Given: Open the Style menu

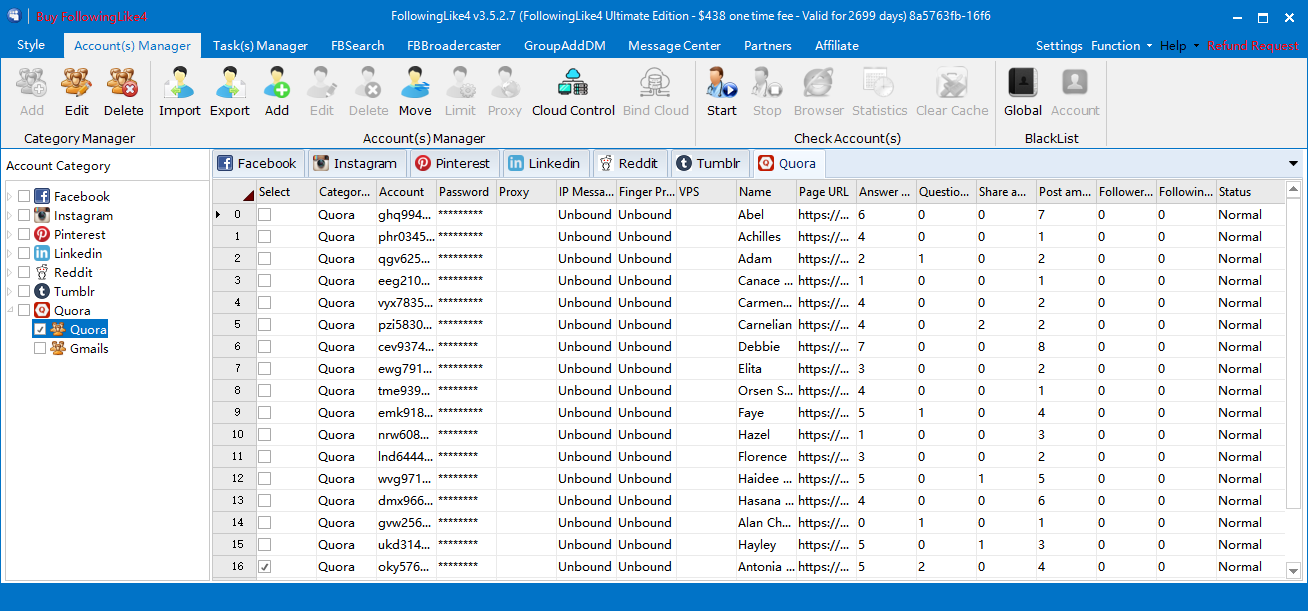Looking at the screenshot, I should click(31, 46).
